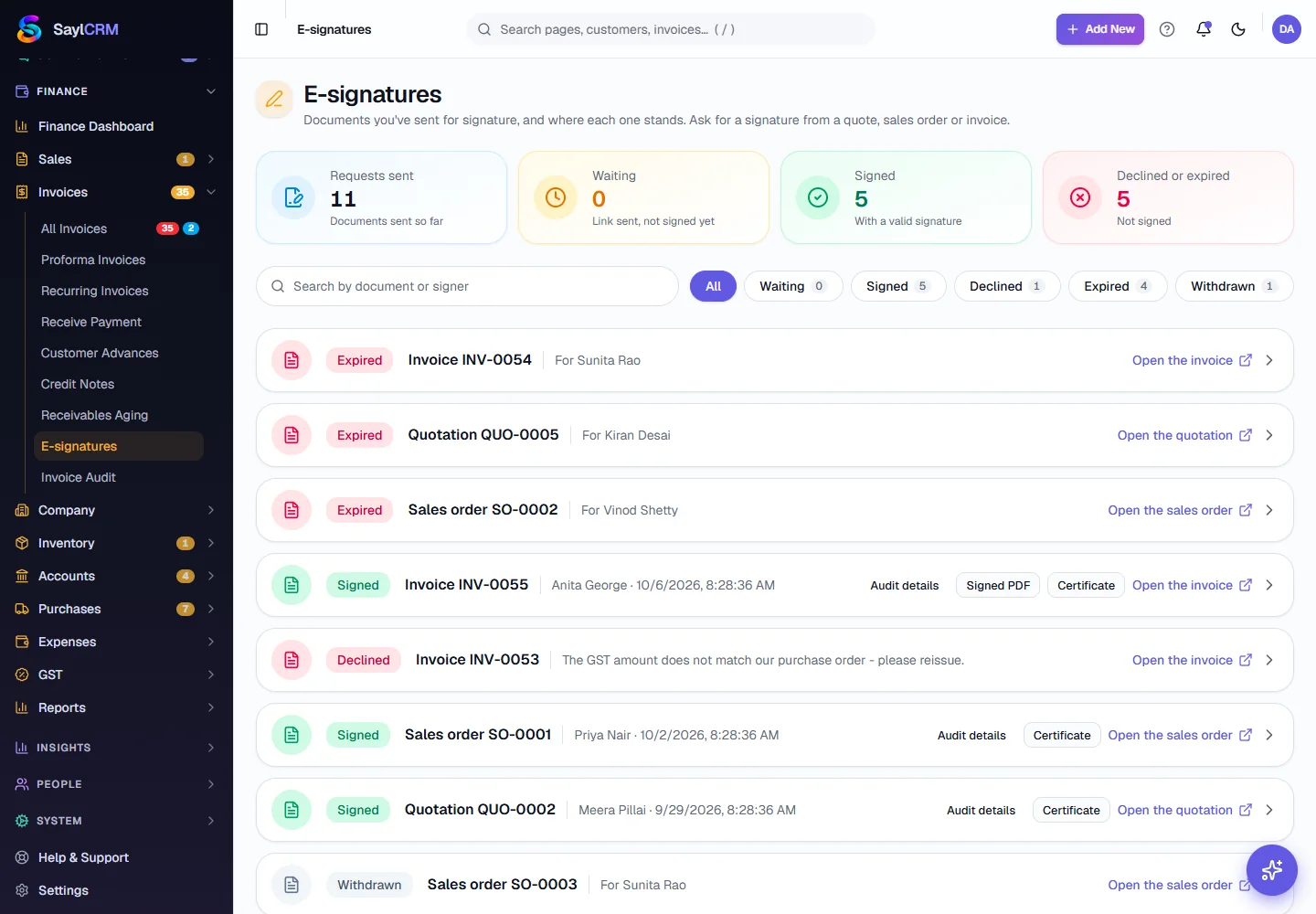Expand the INSIGHTS section
The image size is (1316, 914).
click(x=116, y=748)
